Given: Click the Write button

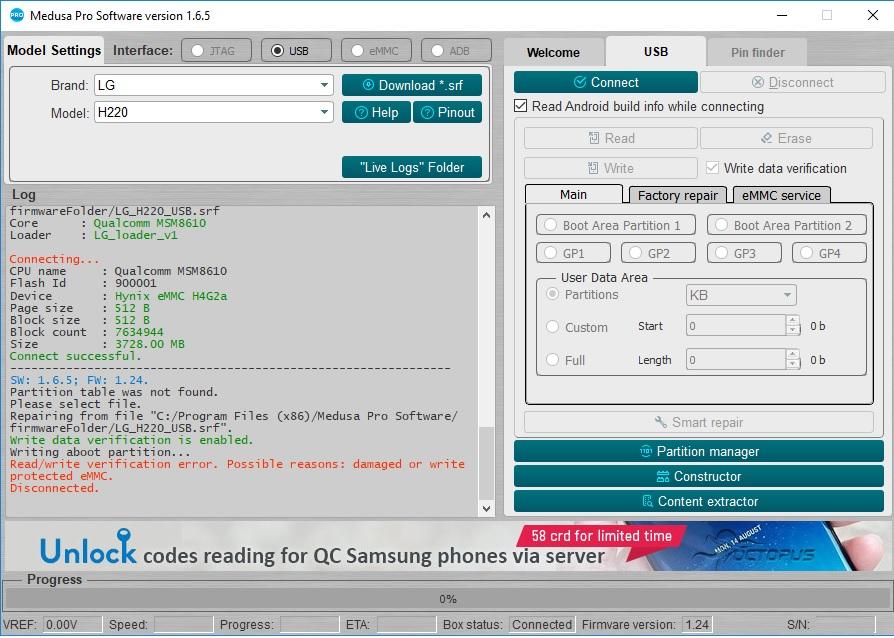Looking at the screenshot, I should point(611,168).
